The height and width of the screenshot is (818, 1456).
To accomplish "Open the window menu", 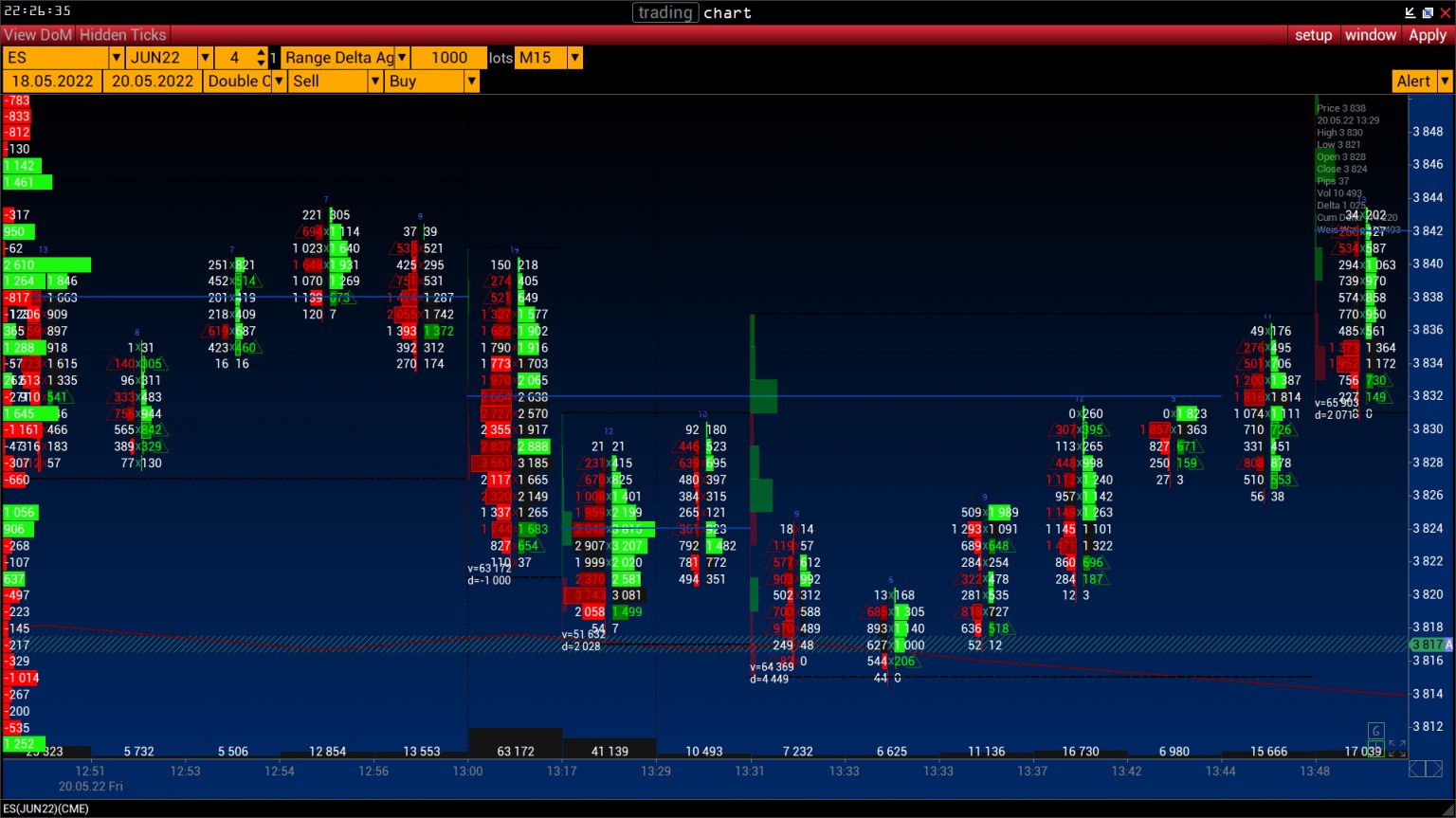I will point(1370,35).
